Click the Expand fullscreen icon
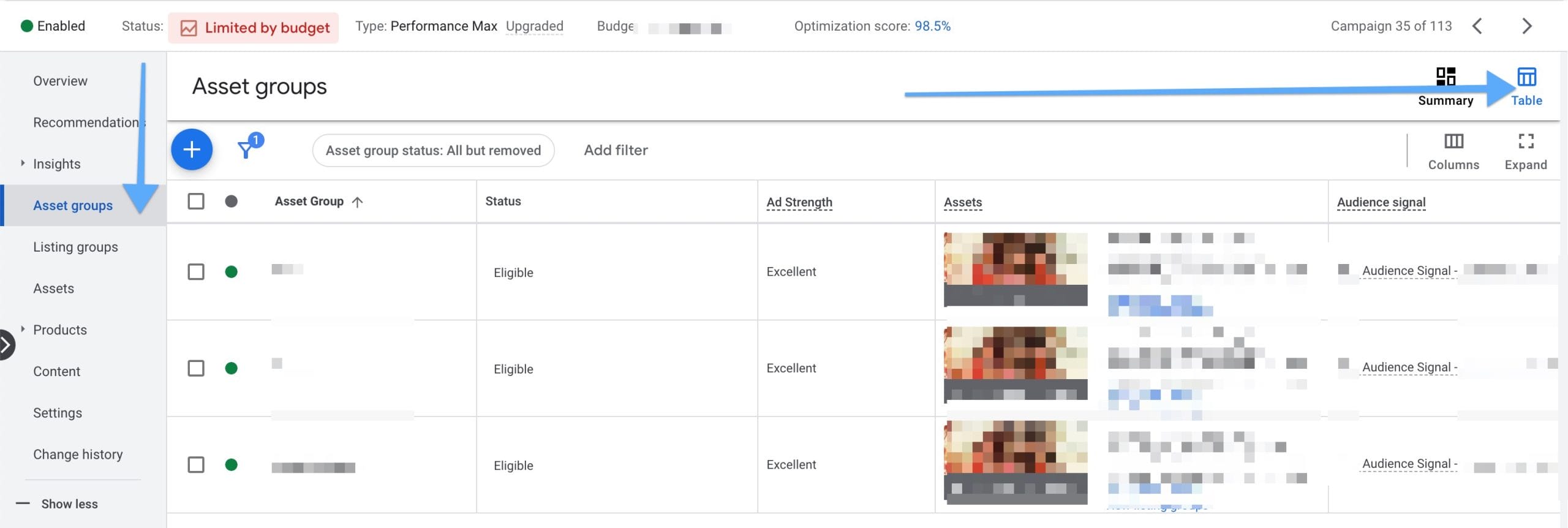Screen dimensions: 1568x528 pos(1525,151)
